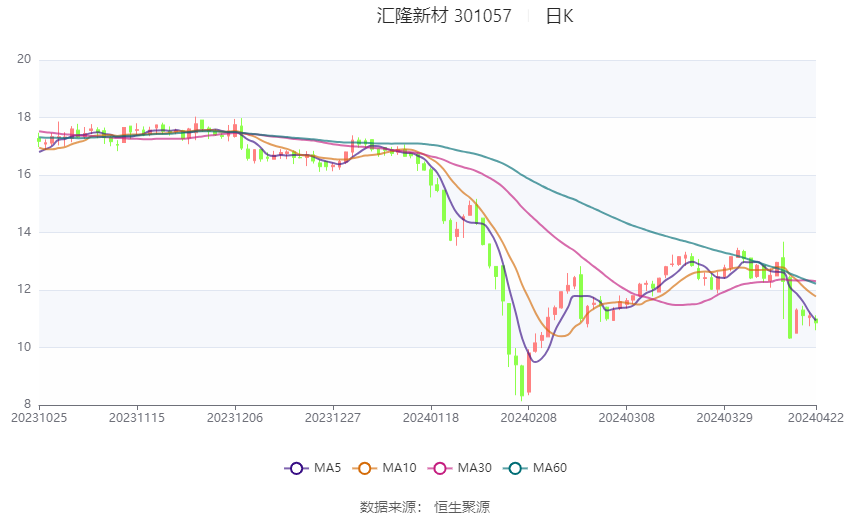The height and width of the screenshot is (517, 850).
Task: Toggle the MA5 legend series
Action: pyautogui.click(x=313, y=468)
